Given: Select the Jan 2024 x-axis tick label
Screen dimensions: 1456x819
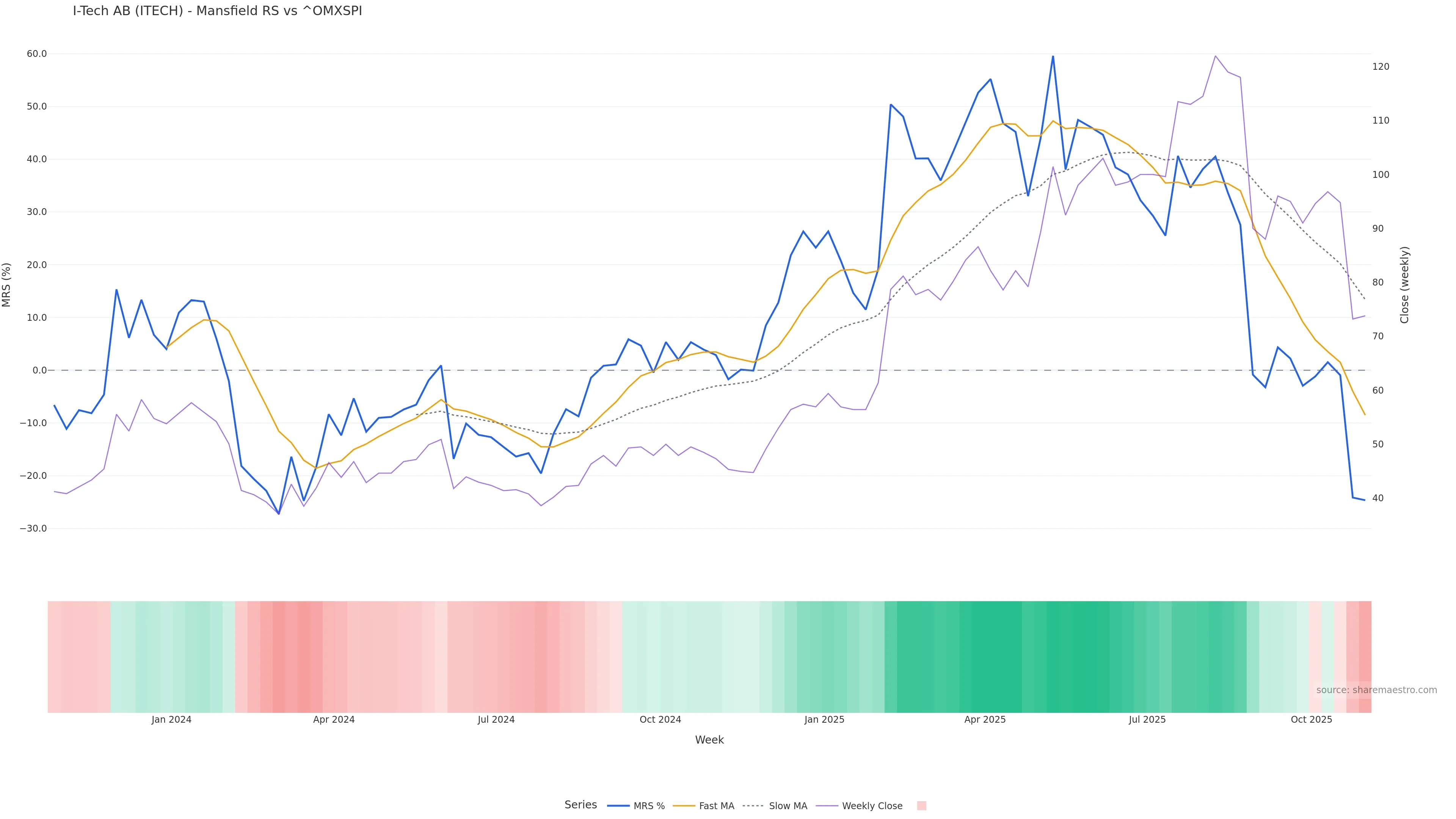Looking at the screenshot, I should (x=171, y=720).
